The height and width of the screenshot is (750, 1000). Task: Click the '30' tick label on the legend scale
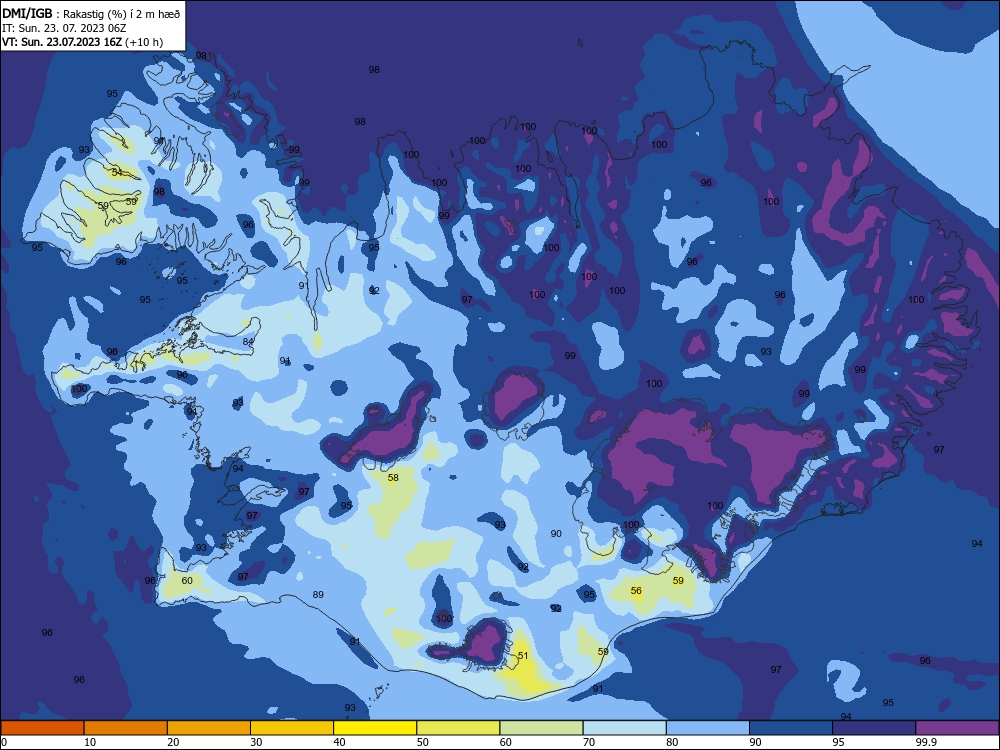[x=256, y=742]
